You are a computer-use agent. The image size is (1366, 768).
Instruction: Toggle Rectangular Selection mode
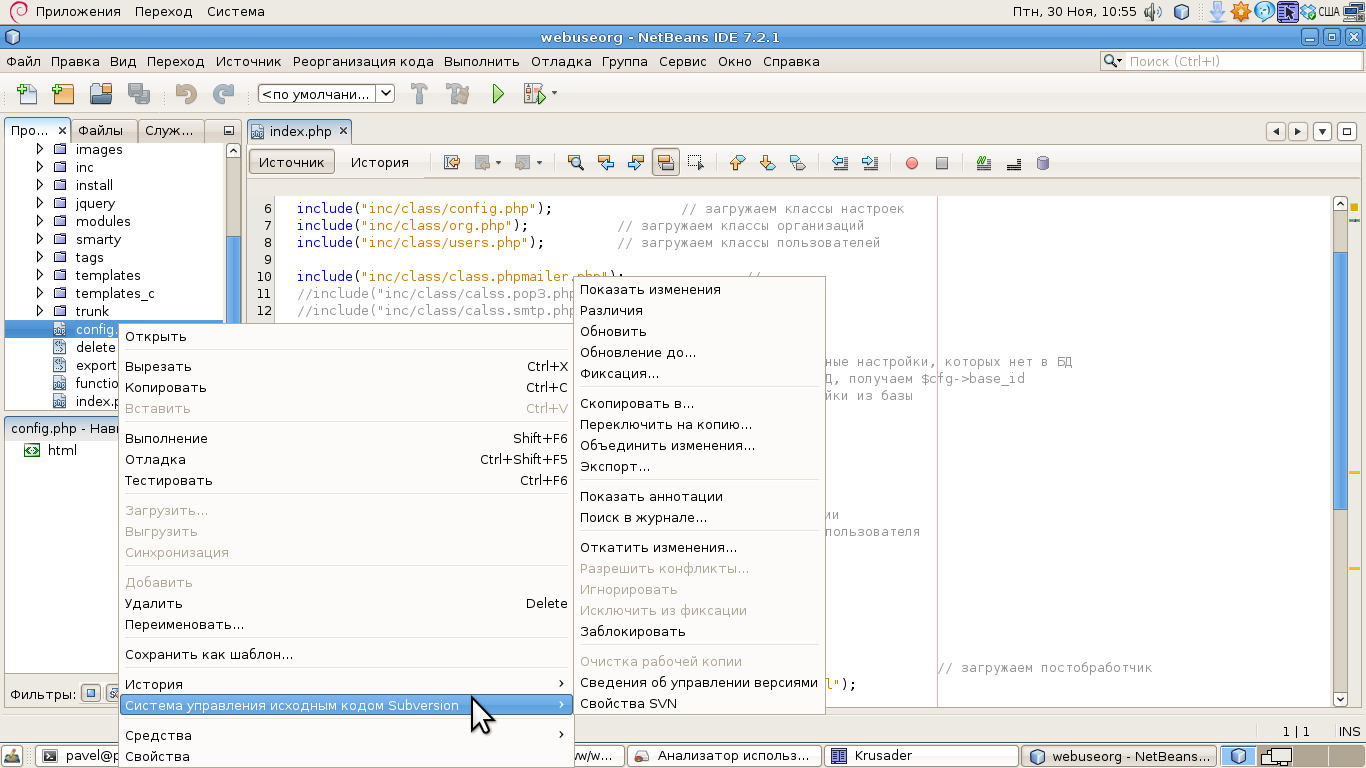pyautogui.click(x=696, y=163)
